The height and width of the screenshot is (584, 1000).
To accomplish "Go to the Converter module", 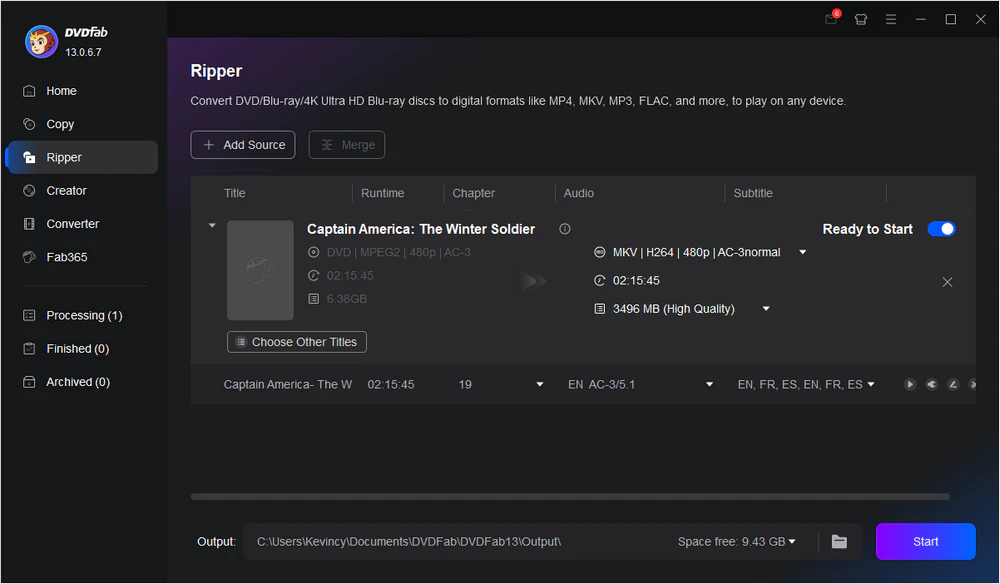I will pos(82,224).
